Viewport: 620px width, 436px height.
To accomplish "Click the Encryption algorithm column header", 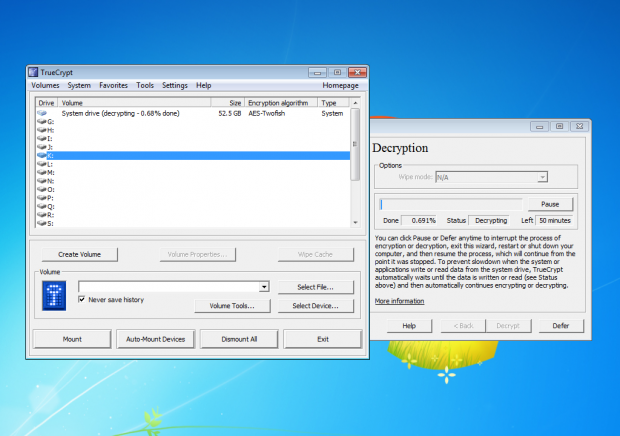I will tap(281, 103).
